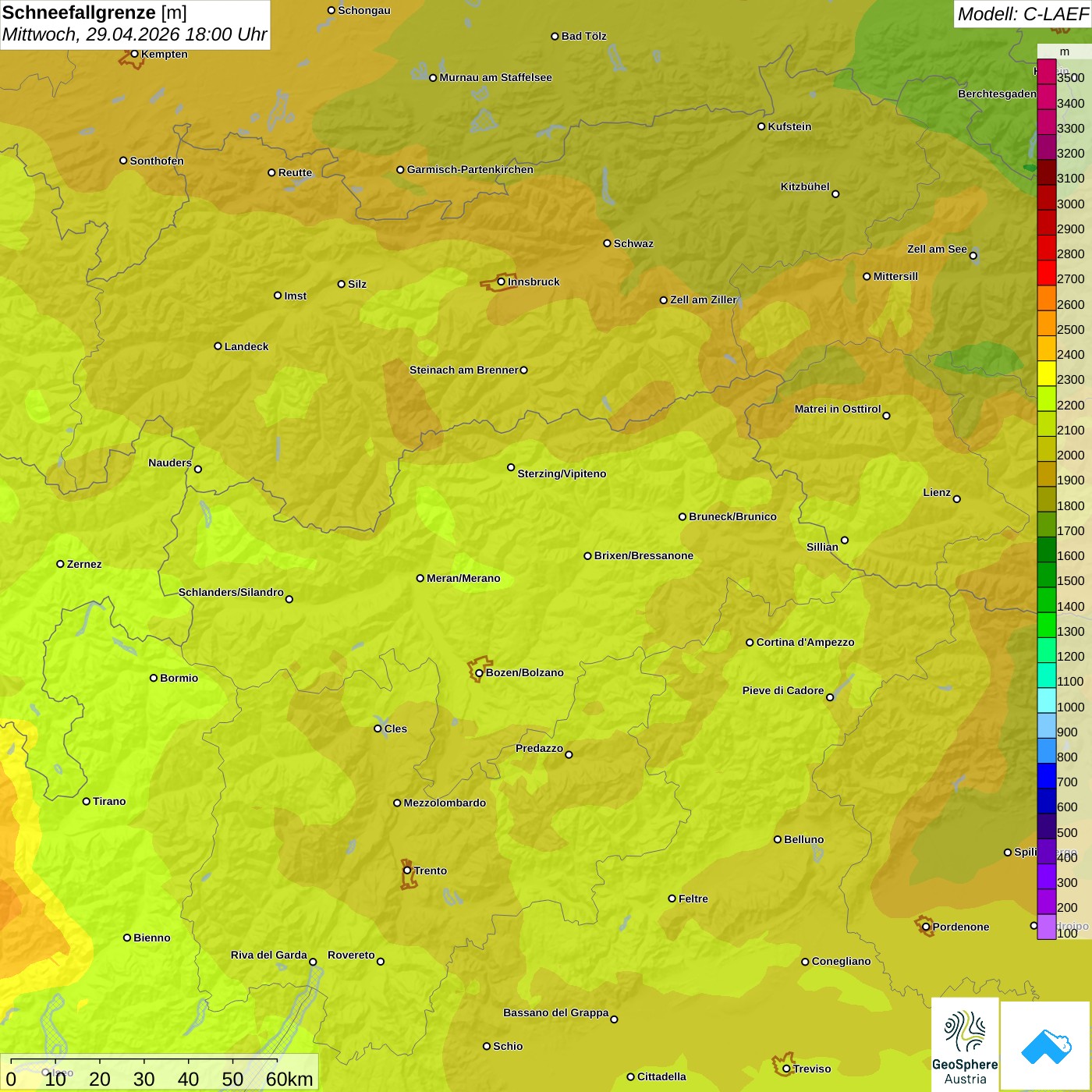Click the Kitzbühel location dot
The width and height of the screenshot is (1092, 1092).
pos(835,194)
